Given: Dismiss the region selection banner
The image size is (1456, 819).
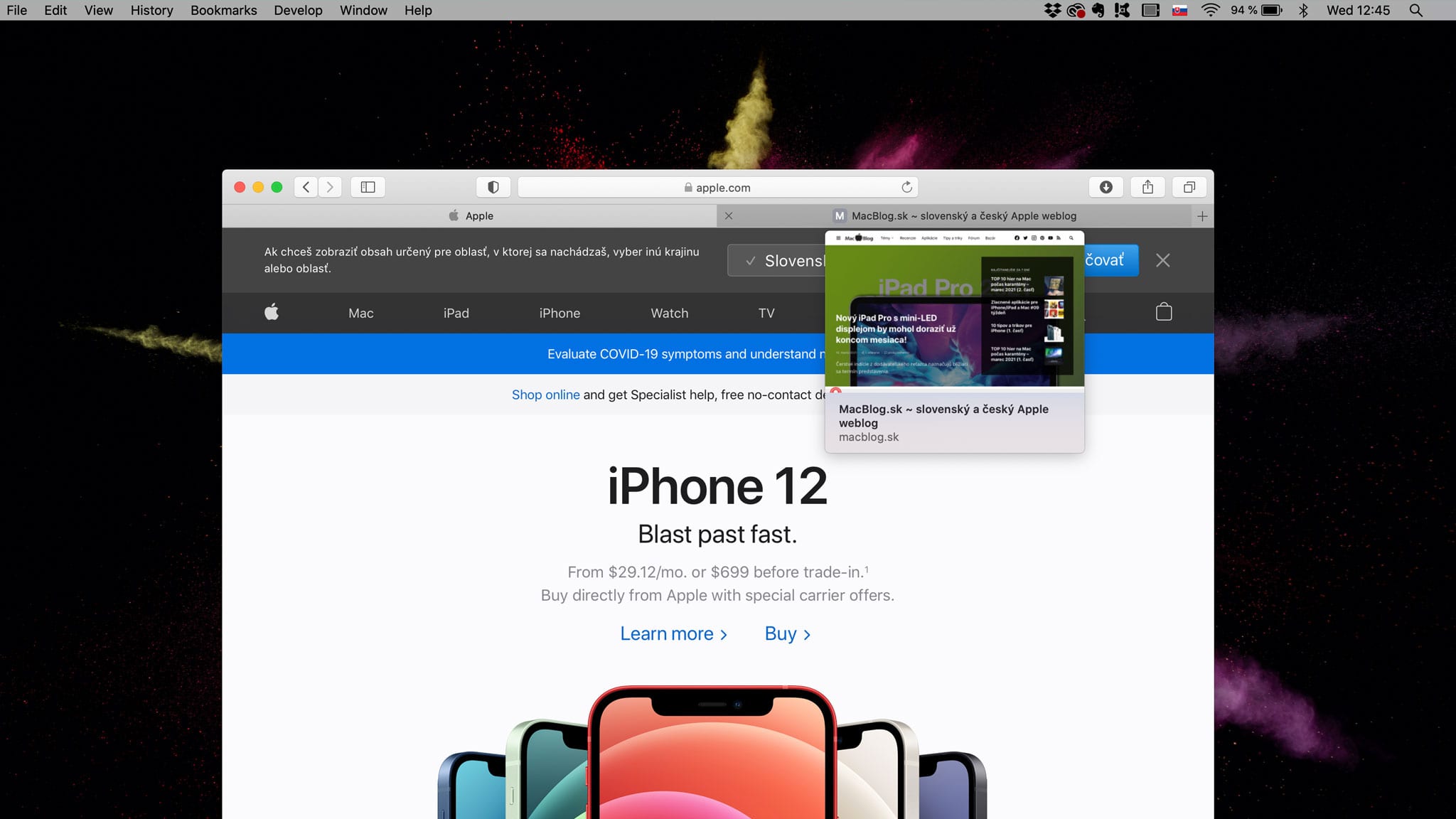Looking at the screenshot, I should tap(1162, 260).
